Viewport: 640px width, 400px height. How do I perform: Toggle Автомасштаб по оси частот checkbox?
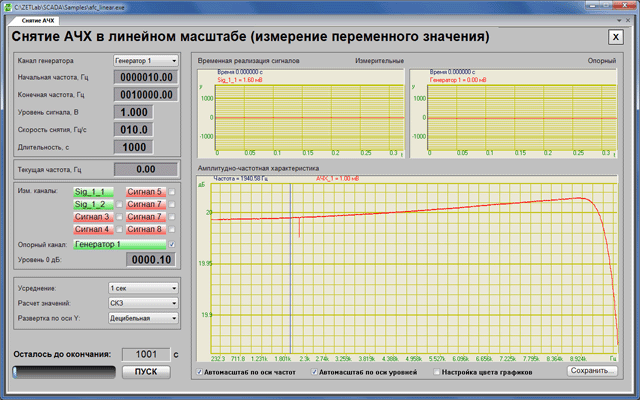tap(200, 372)
